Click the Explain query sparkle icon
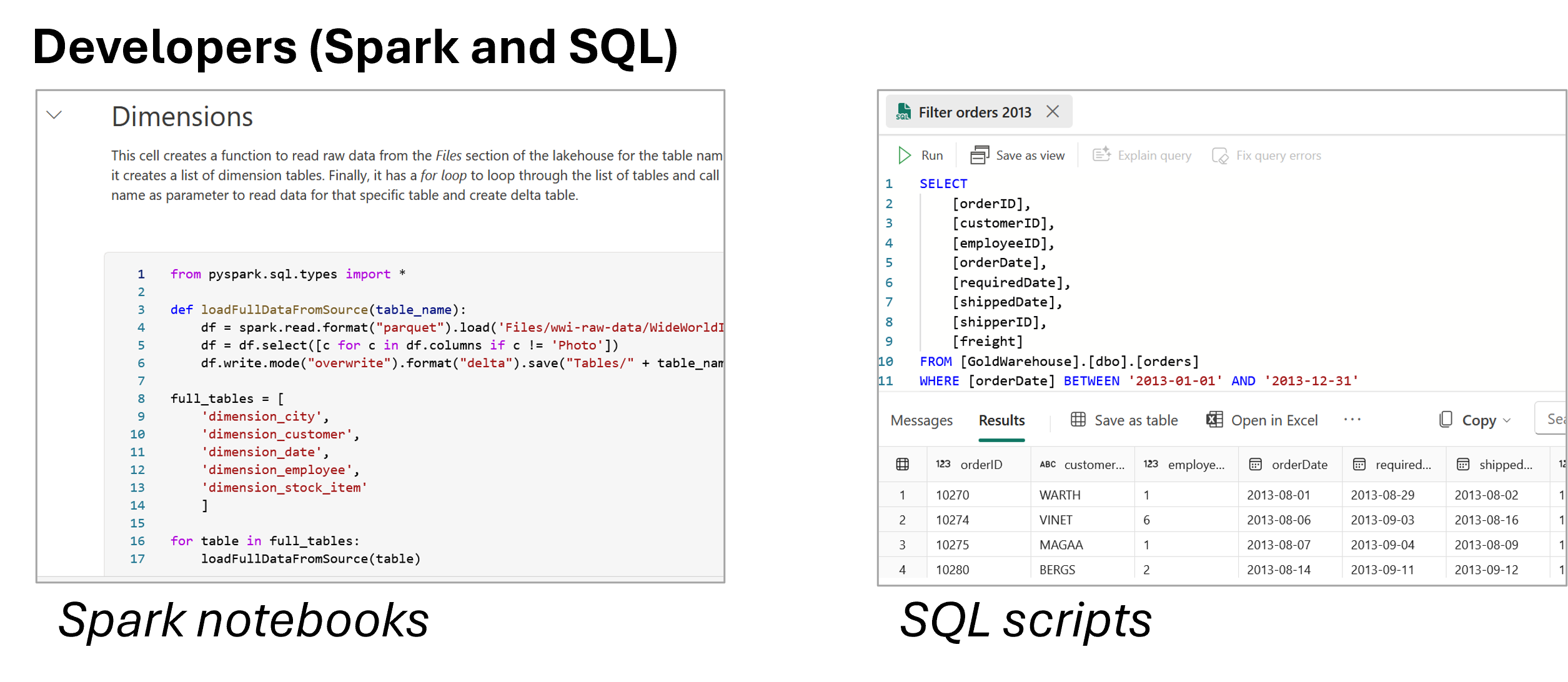This screenshot has width=1568, height=682. click(x=1101, y=154)
